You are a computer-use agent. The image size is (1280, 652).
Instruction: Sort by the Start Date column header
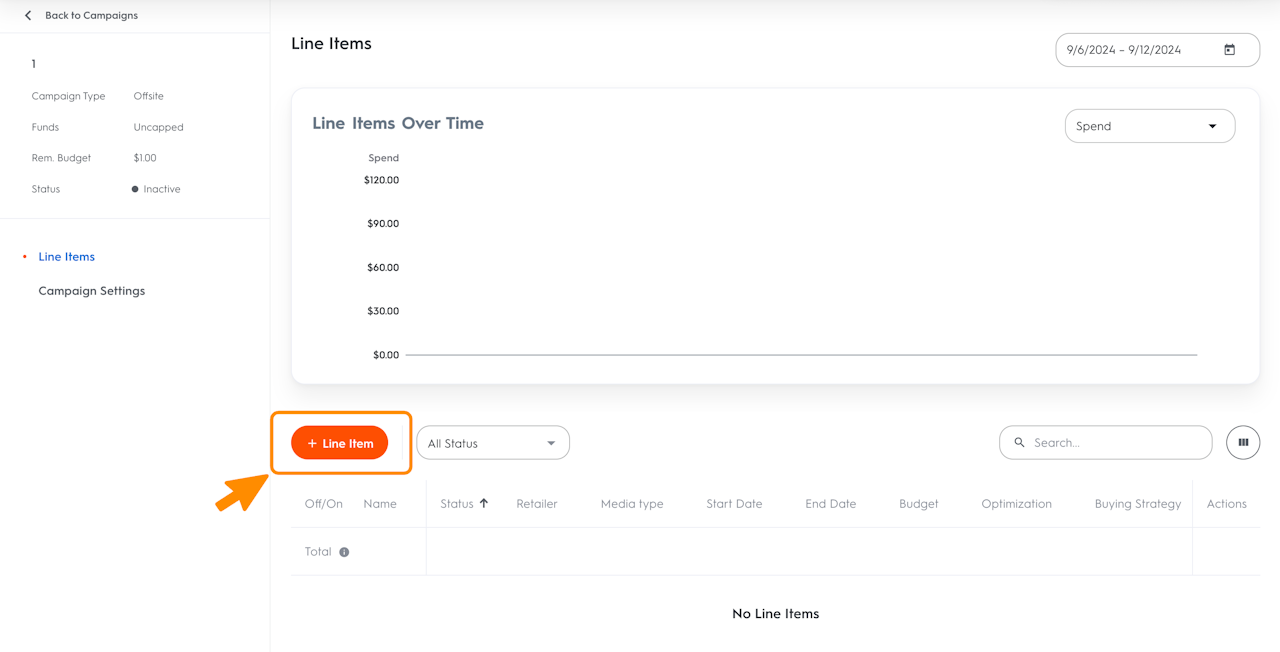coord(734,504)
